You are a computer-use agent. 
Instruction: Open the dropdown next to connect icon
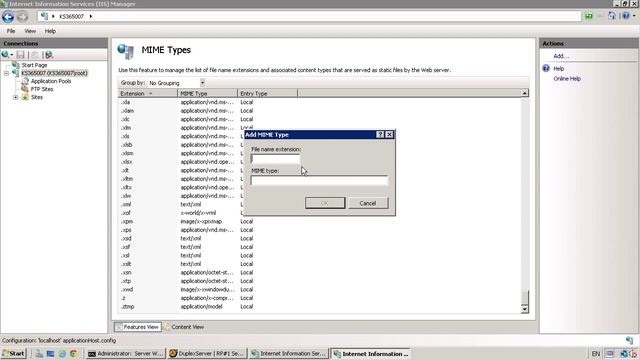11,55
